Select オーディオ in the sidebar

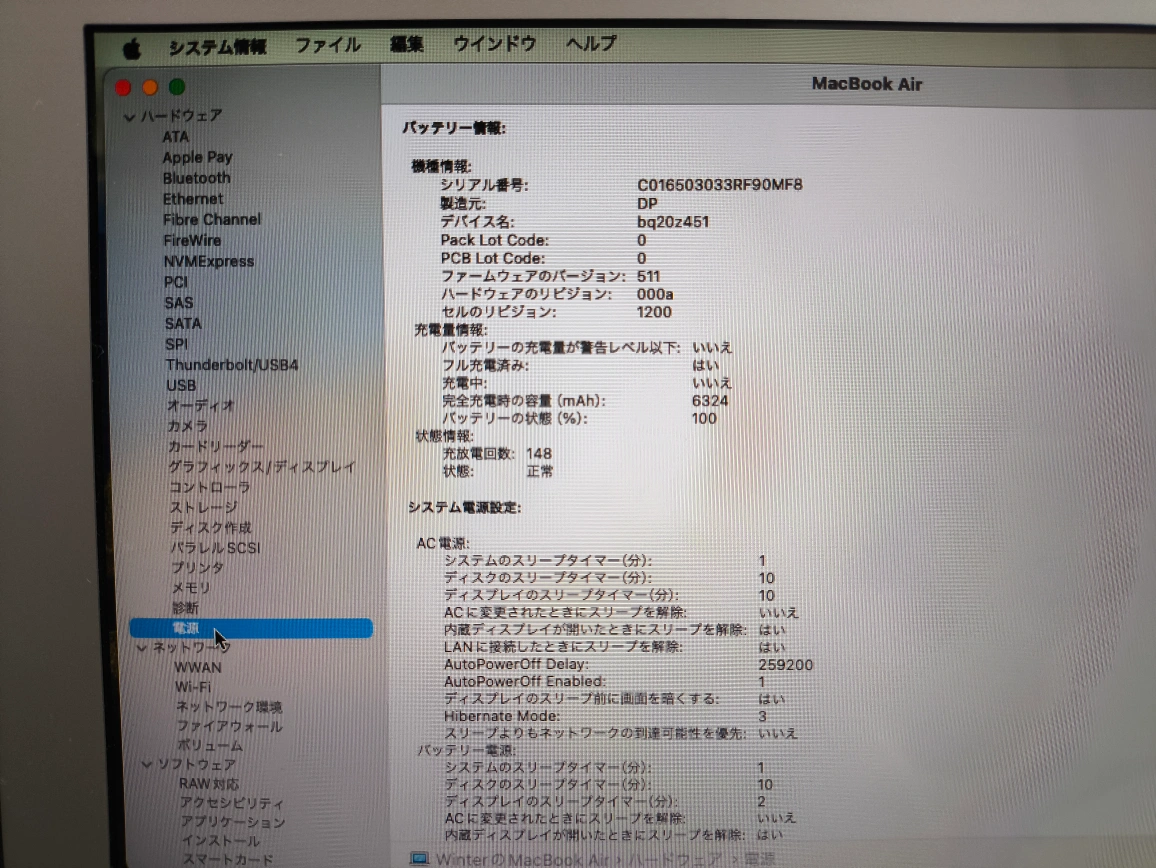coord(201,406)
